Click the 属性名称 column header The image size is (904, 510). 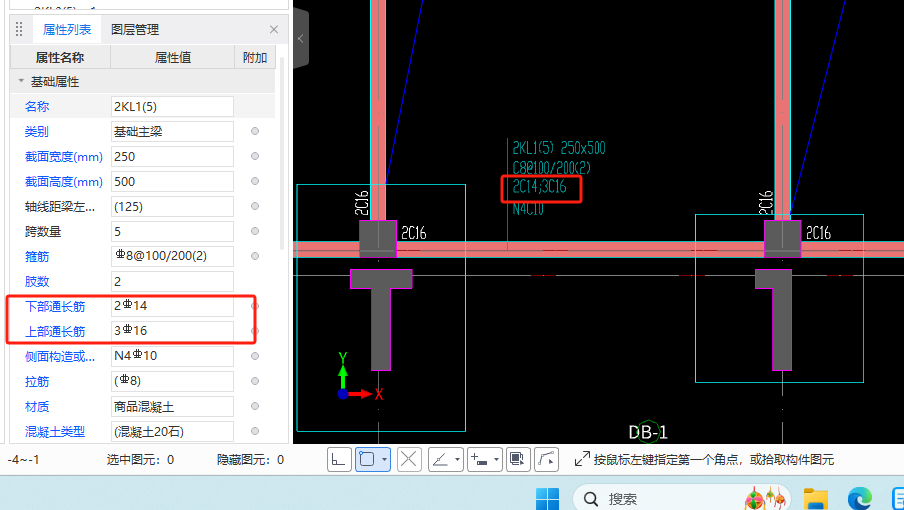point(60,58)
